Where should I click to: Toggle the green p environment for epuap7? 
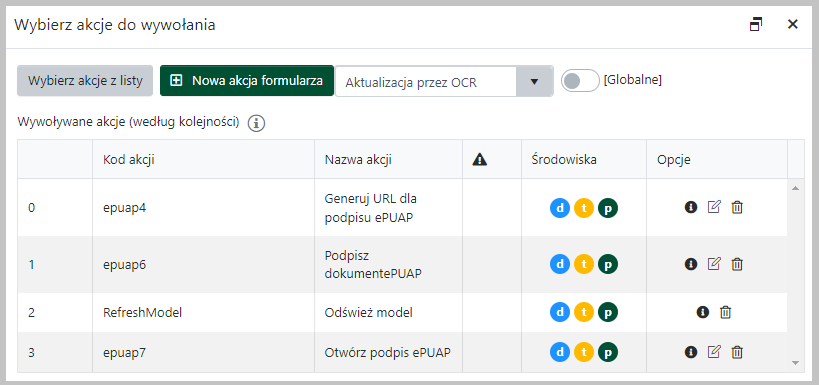[608, 353]
